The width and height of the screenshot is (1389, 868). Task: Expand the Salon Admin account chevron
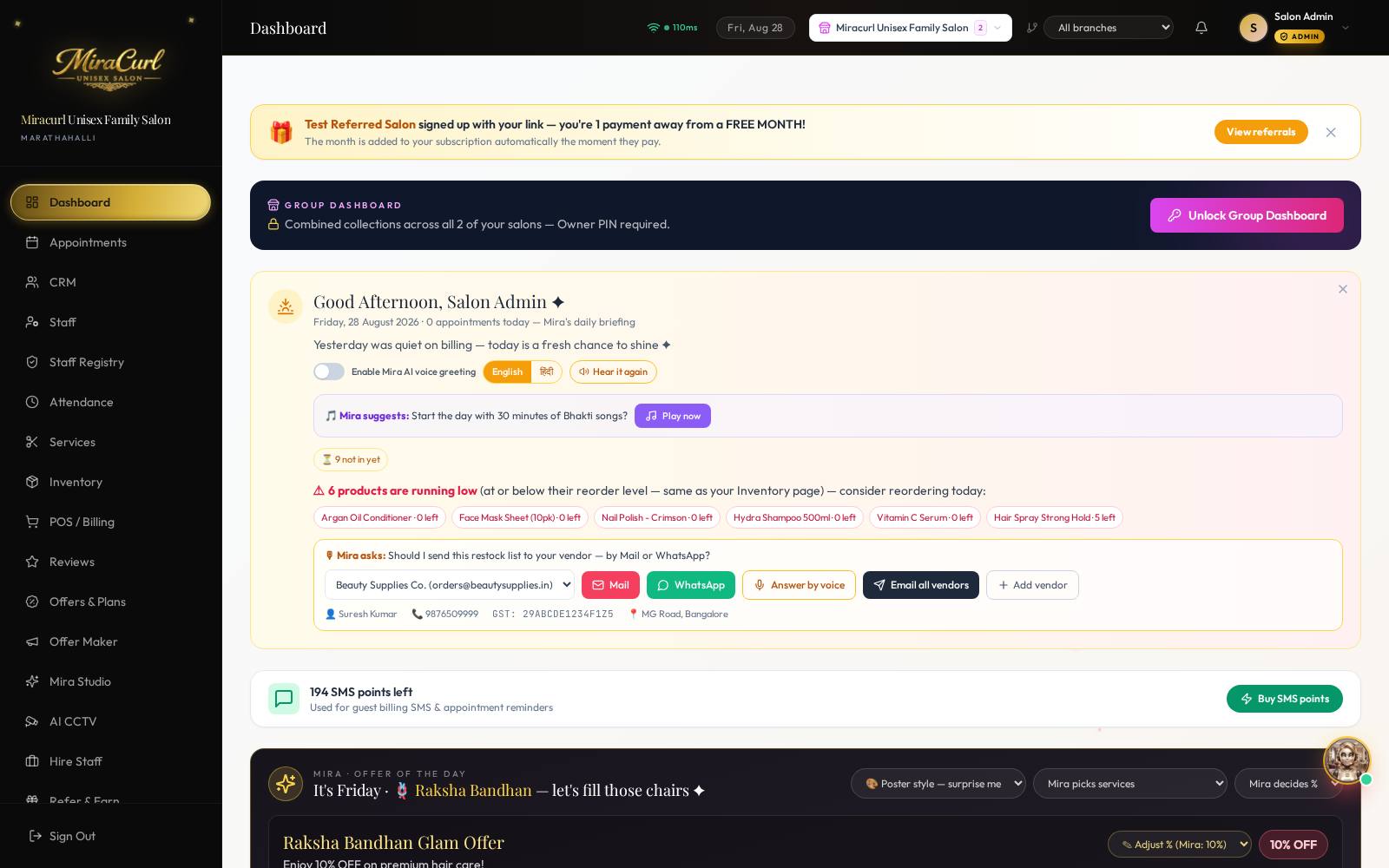[x=1346, y=28]
